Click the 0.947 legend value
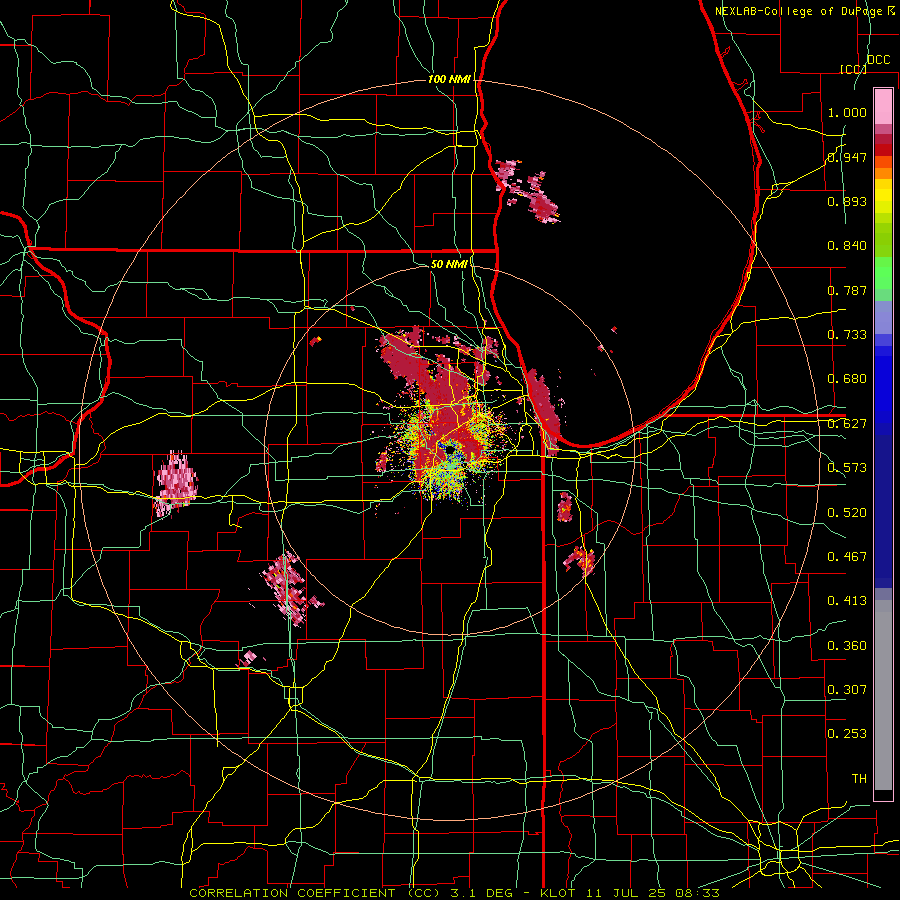The image size is (900, 900). pos(847,157)
